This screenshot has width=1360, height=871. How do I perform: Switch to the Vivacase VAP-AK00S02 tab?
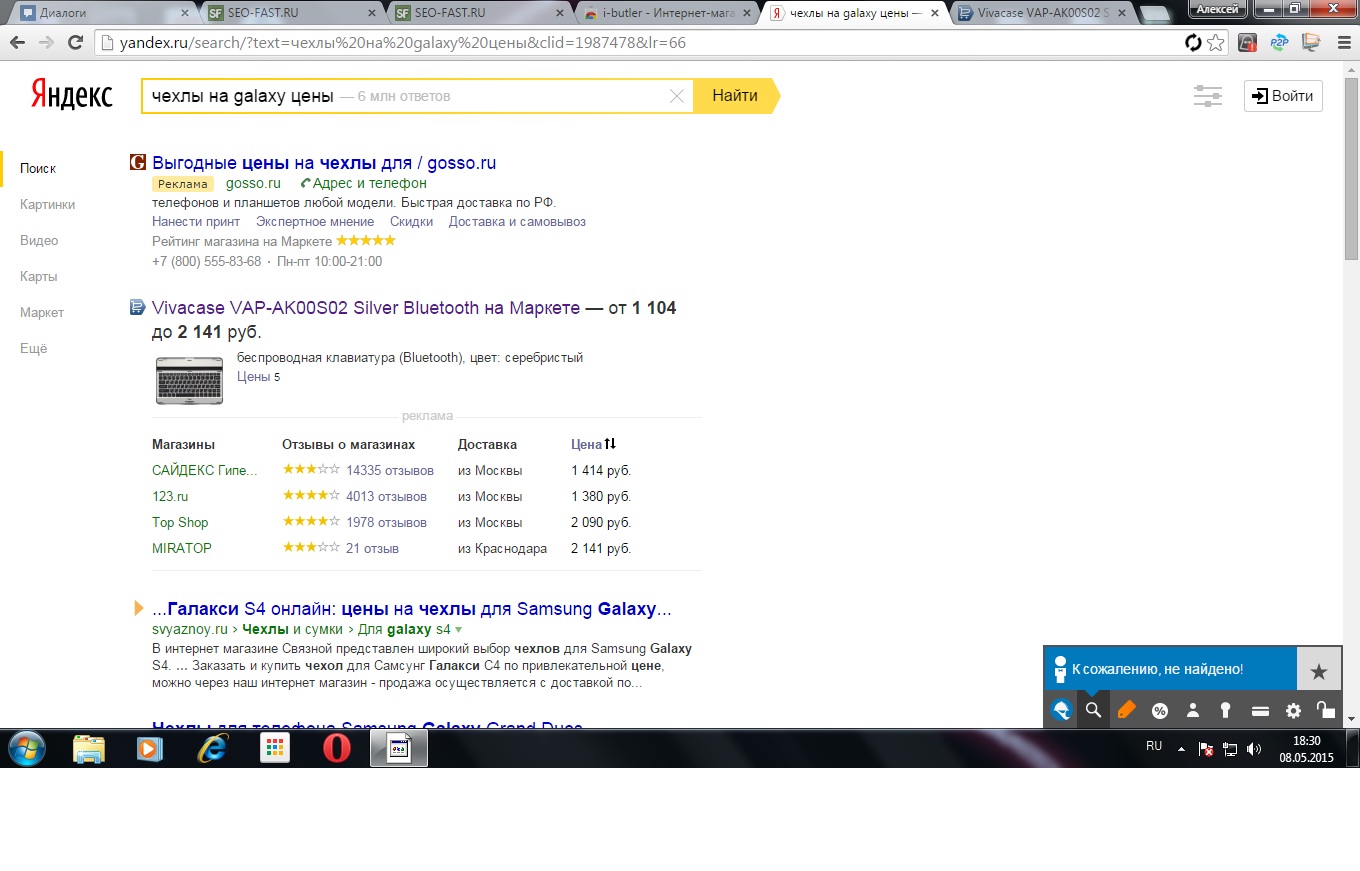point(1042,13)
